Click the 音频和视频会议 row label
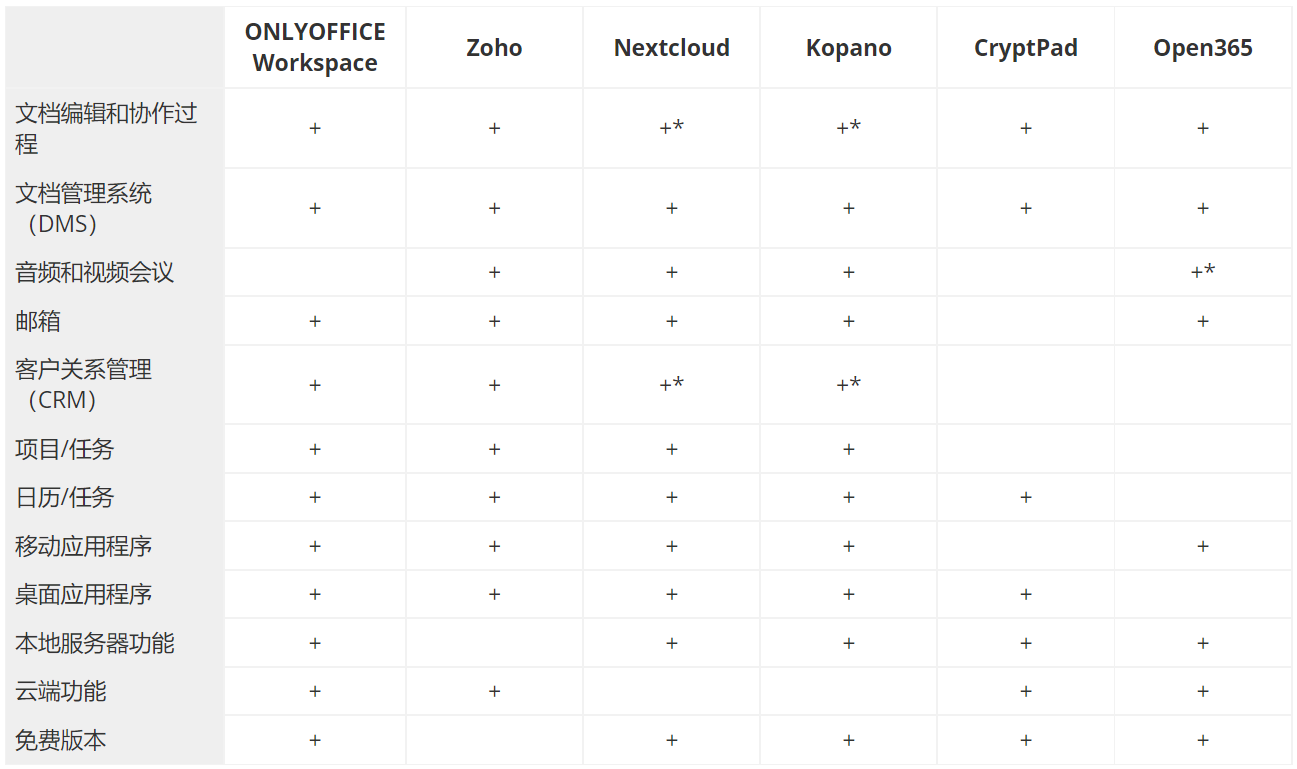Image resolution: width=1297 pixels, height=769 pixels. [x=94, y=272]
